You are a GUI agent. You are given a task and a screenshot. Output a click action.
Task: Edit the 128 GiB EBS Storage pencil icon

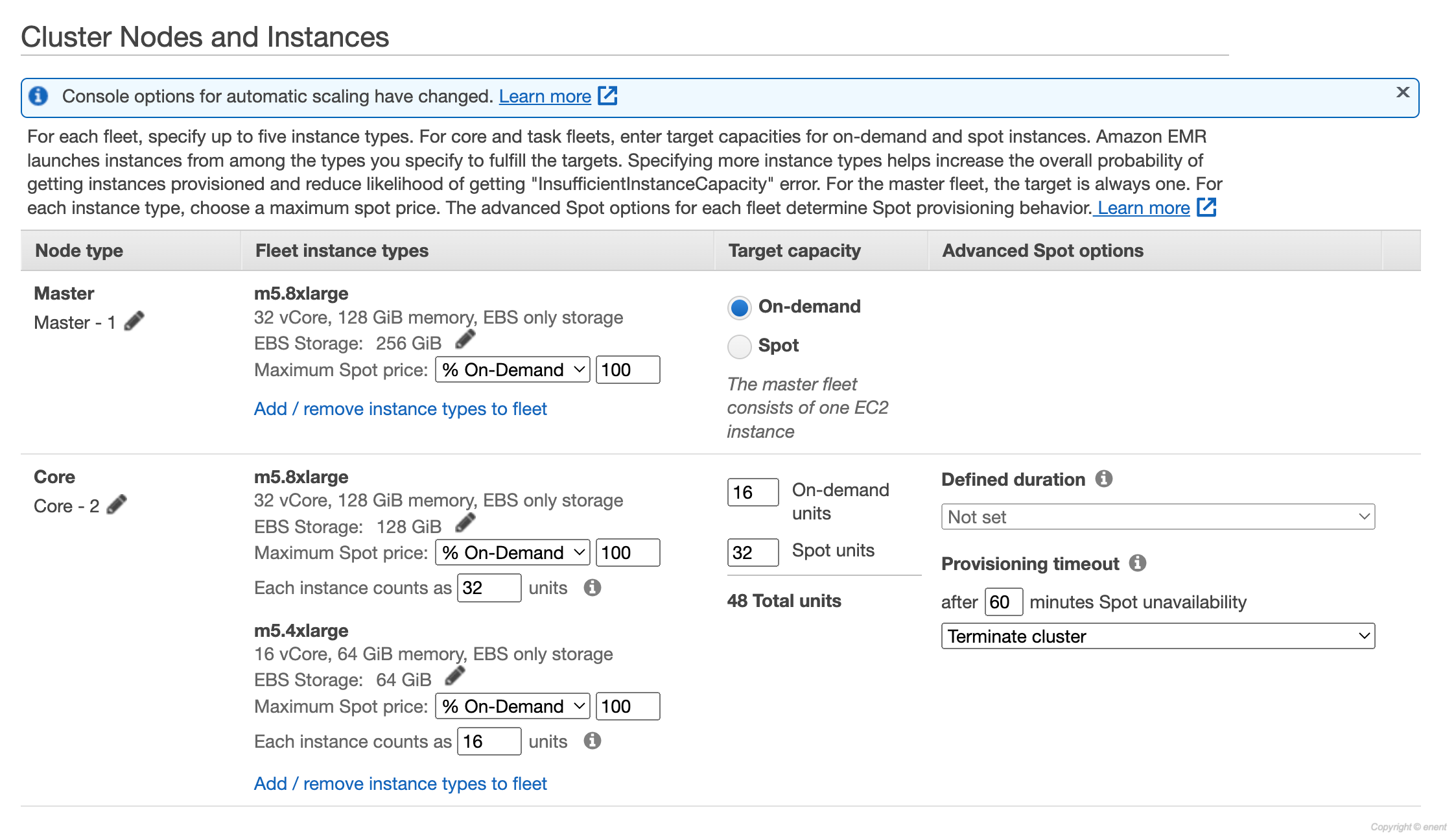465,523
